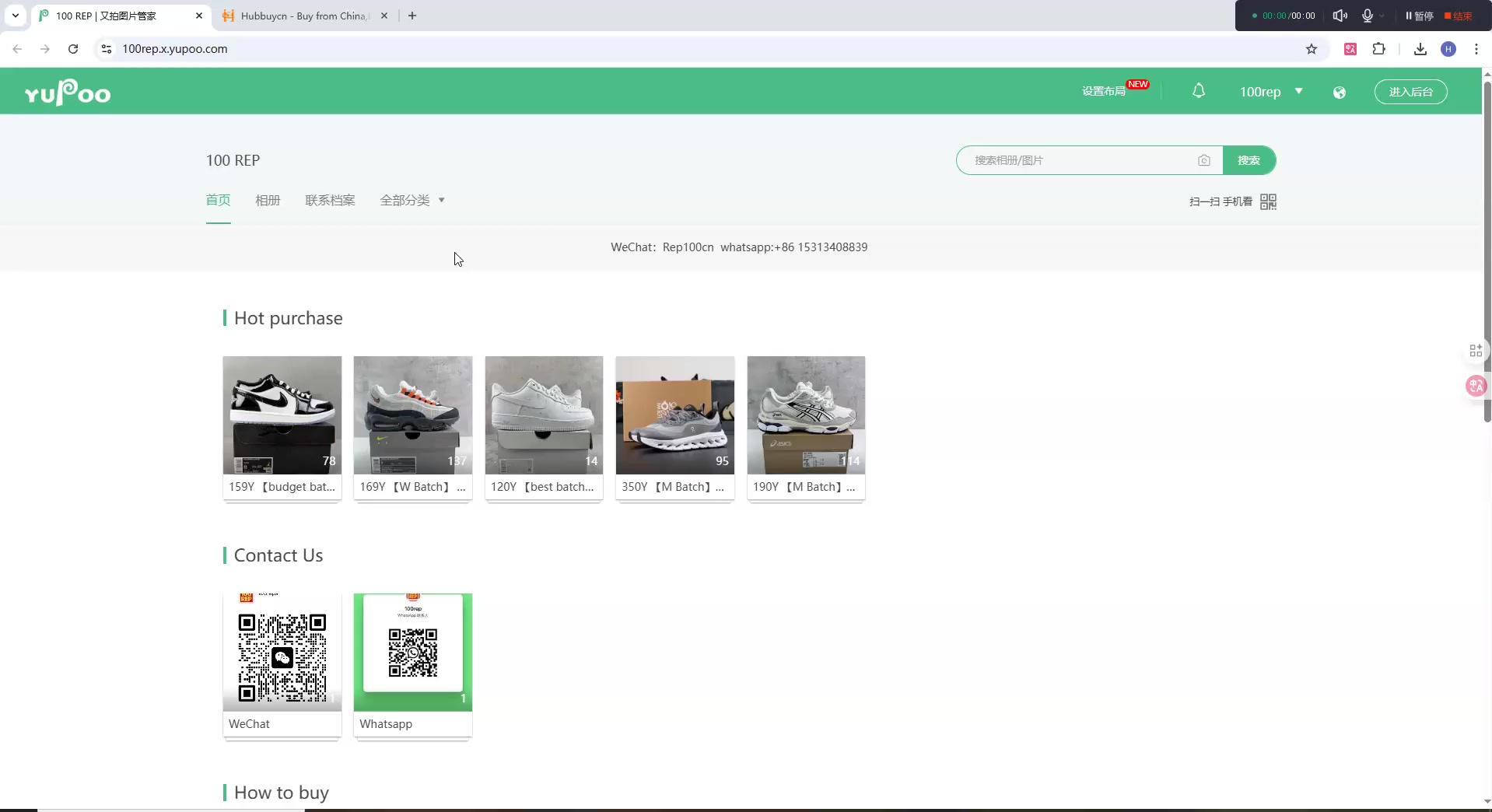This screenshot has width=1492, height=812.
Task: Click the 设置布局 layout settings link
Action: (x=1104, y=91)
